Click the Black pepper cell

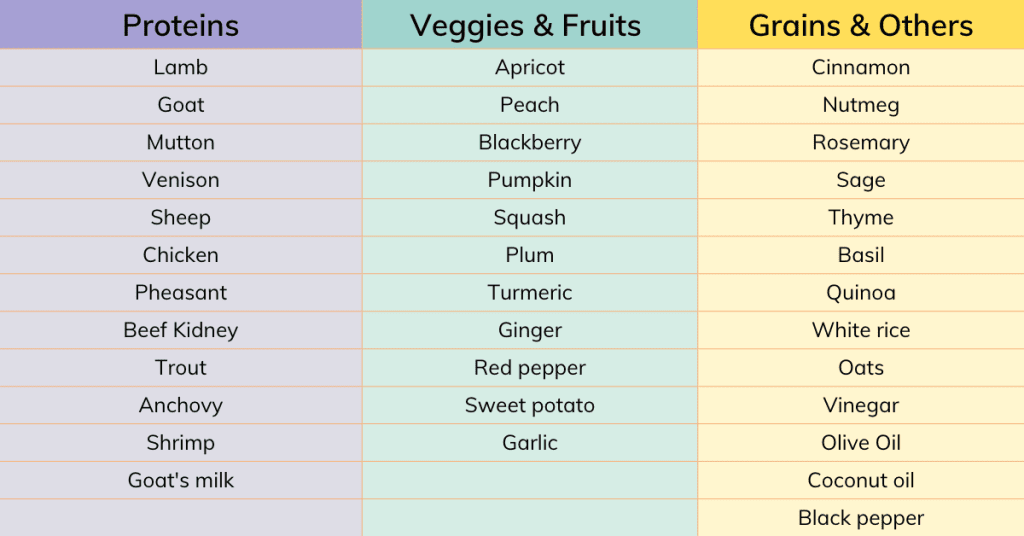pyautogui.click(x=861, y=518)
